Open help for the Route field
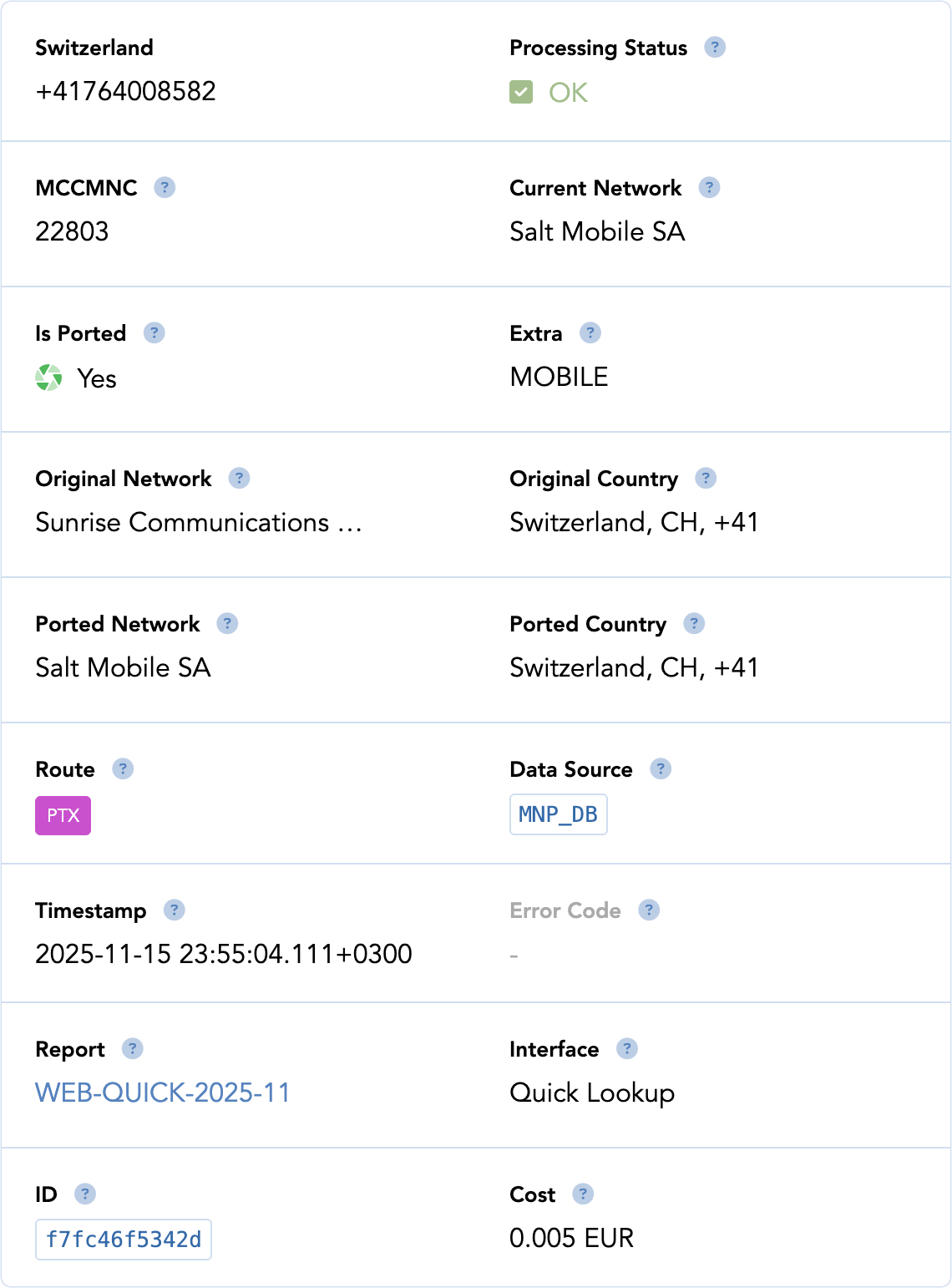This screenshot has width=952, height=1288. coord(122,768)
